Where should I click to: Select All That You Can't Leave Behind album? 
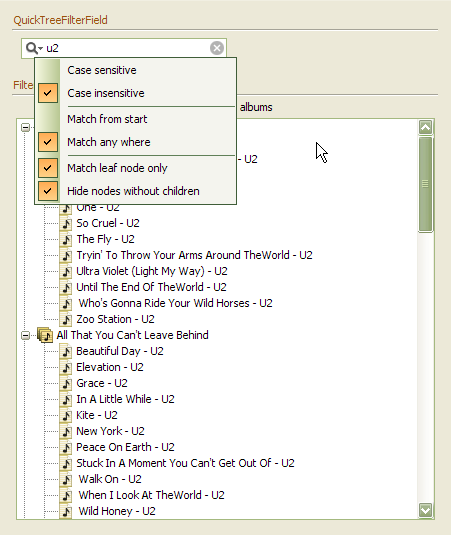point(132,335)
